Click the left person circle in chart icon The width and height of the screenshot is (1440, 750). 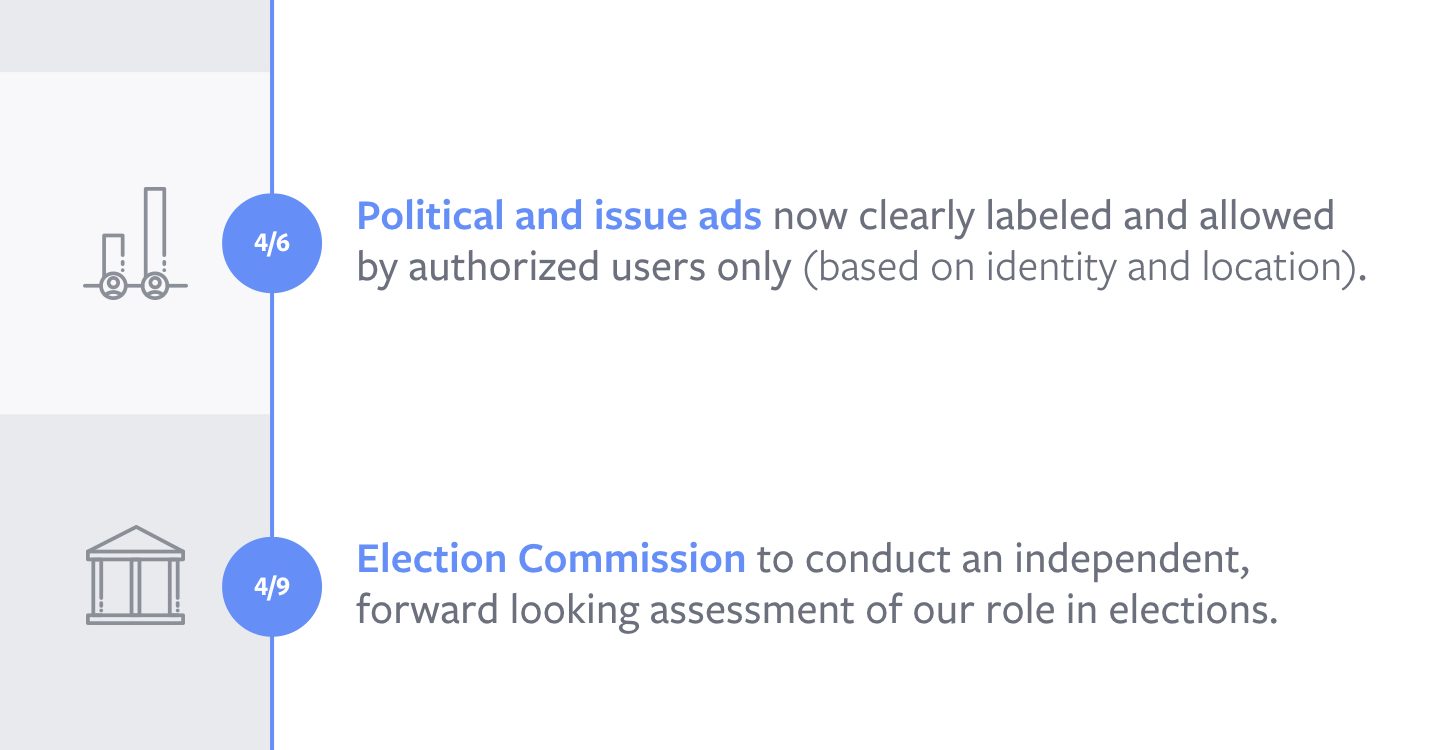(114, 287)
